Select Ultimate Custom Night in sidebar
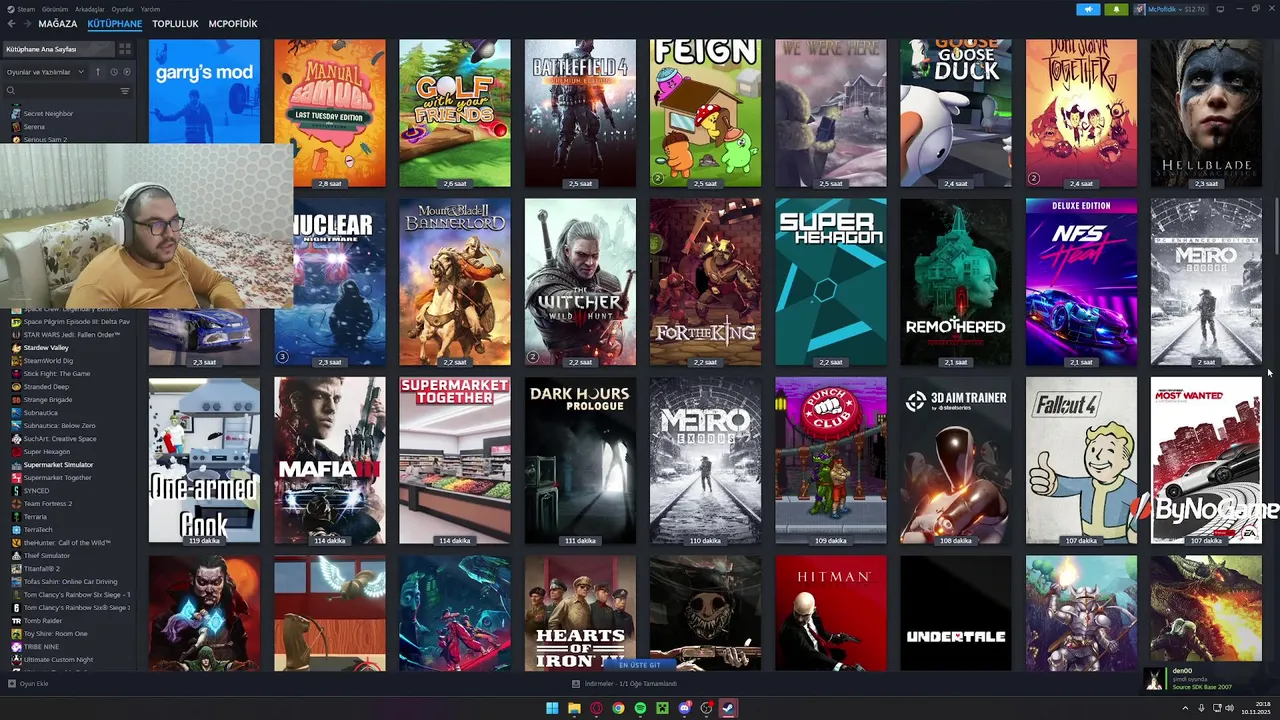 [x=58, y=659]
